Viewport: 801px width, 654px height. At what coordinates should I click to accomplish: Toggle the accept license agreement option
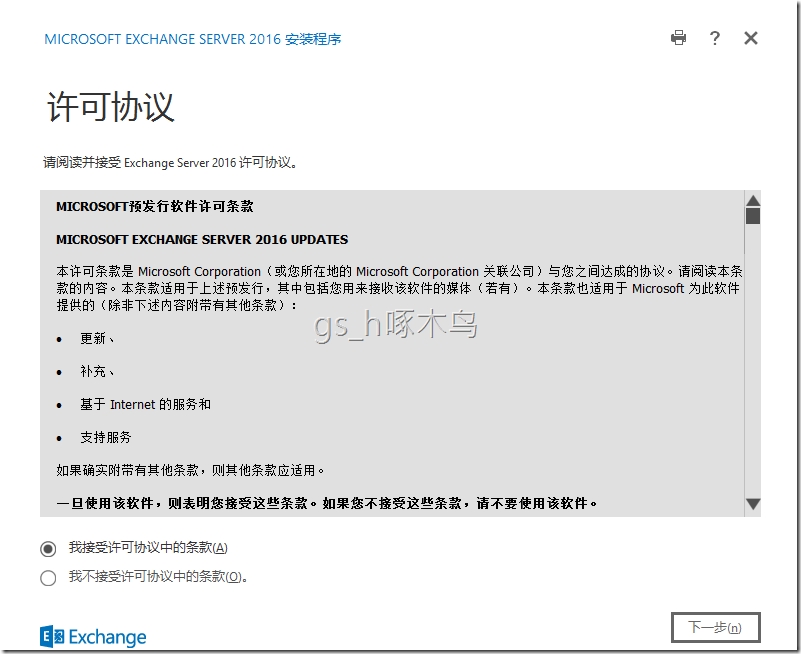tap(47, 548)
